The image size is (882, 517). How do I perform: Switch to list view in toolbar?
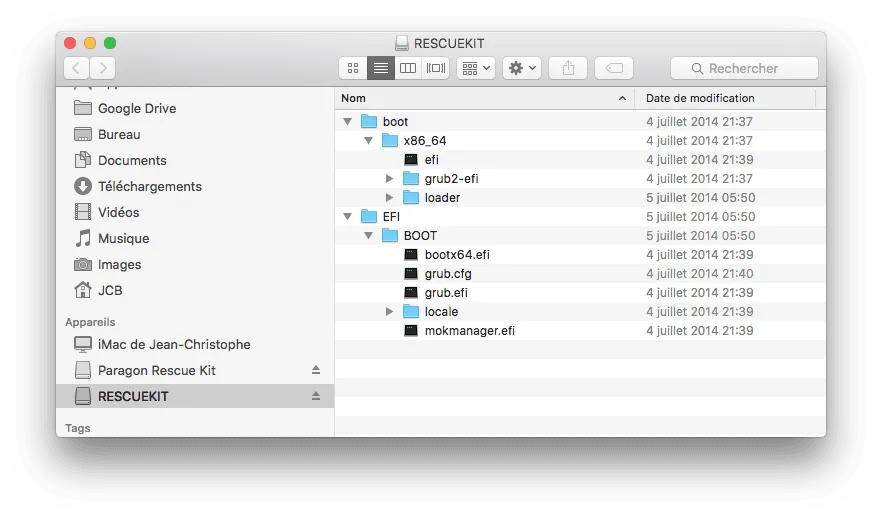coord(381,68)
